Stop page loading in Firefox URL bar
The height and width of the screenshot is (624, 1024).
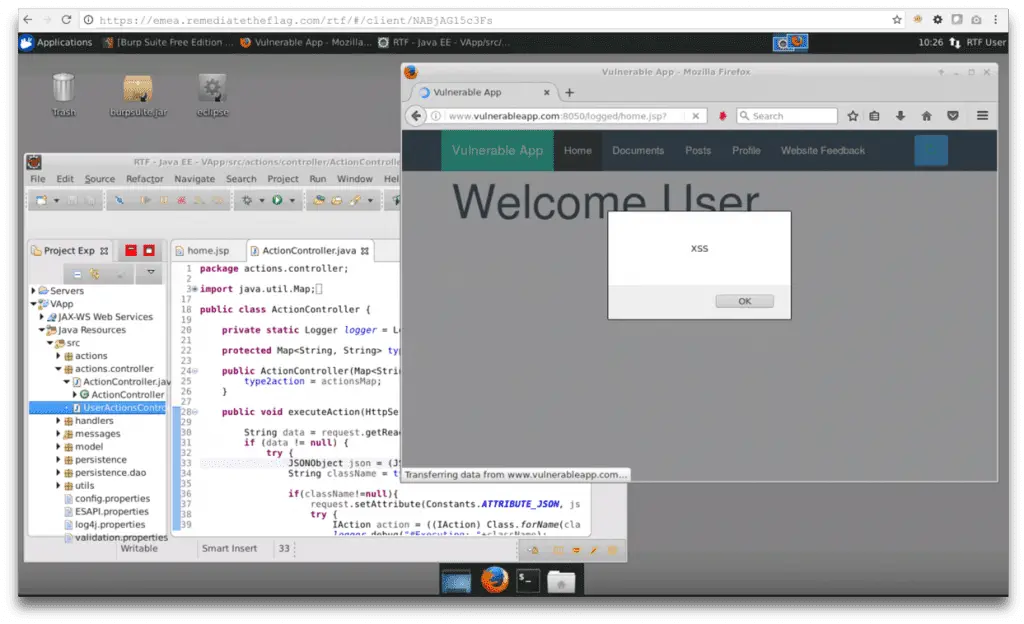click(696, 116)
